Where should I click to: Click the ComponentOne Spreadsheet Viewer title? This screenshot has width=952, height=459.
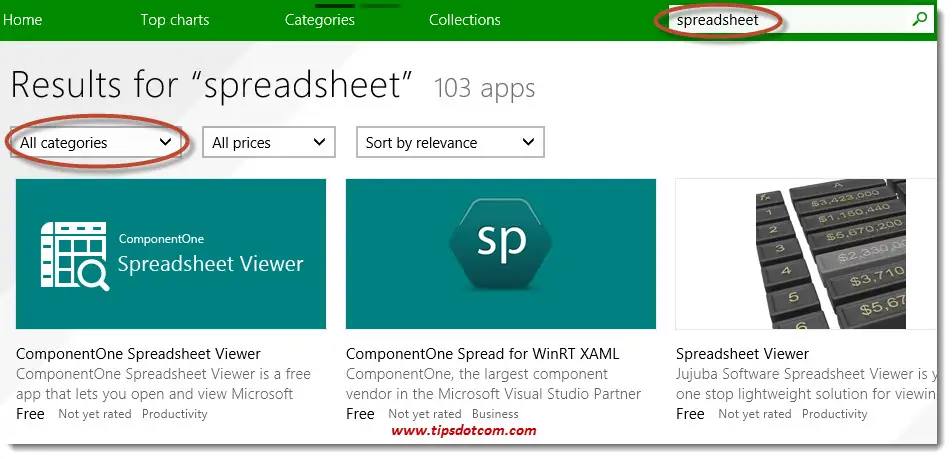138,354
